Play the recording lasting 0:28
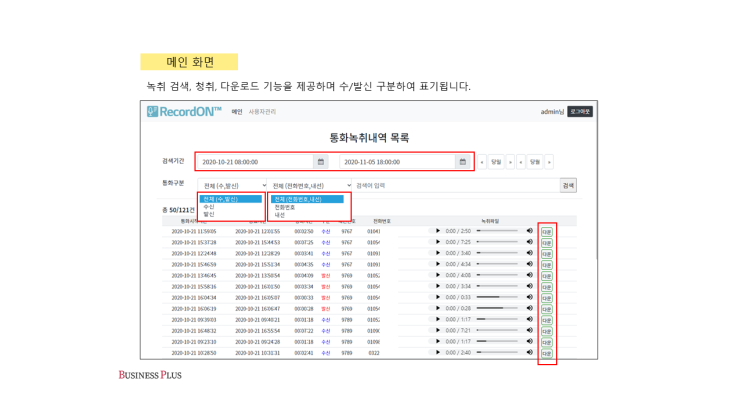The image size is (743, 418). [438, 308]
